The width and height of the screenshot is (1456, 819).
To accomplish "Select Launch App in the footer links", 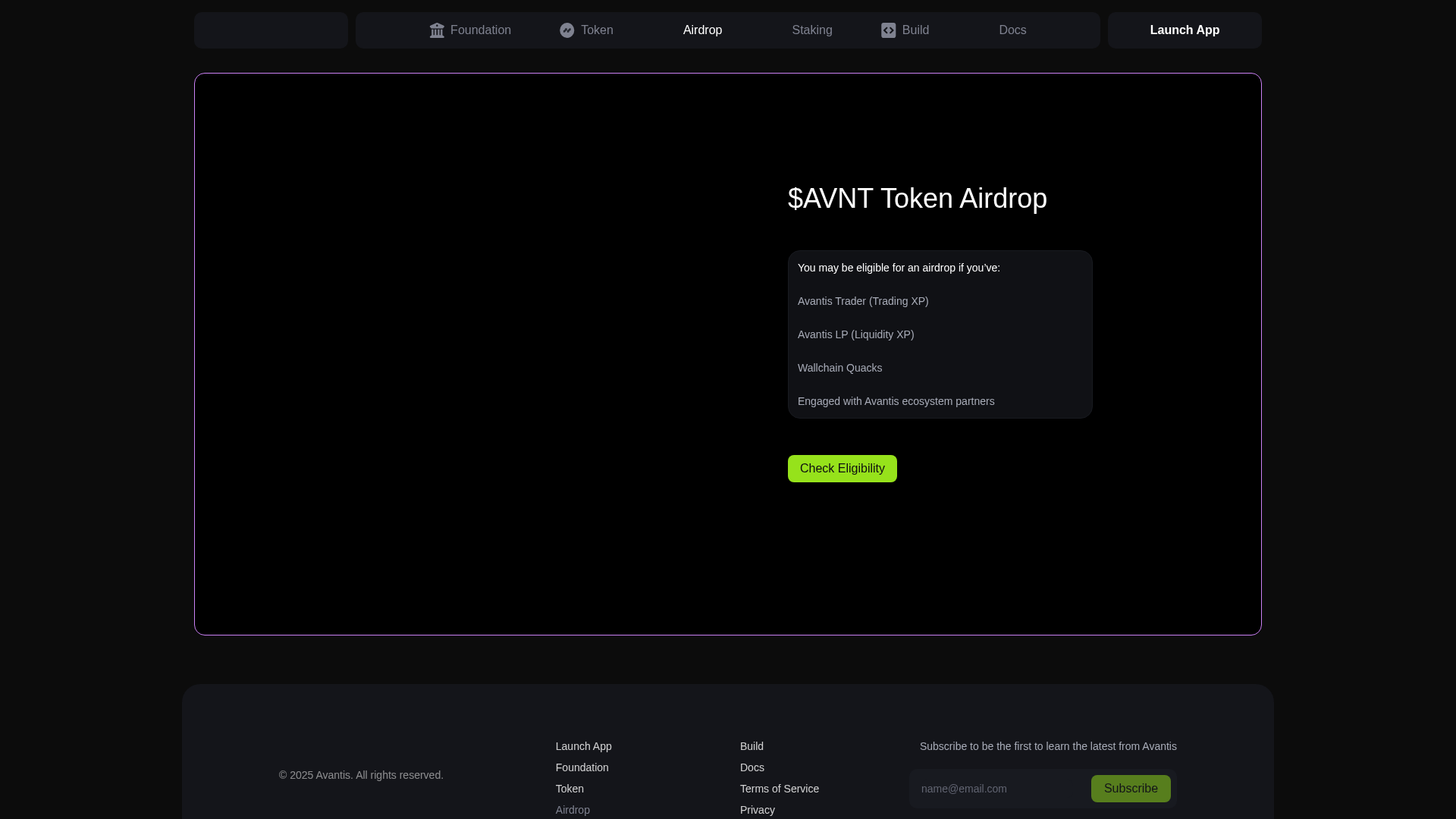I will (x=583, y=746).
